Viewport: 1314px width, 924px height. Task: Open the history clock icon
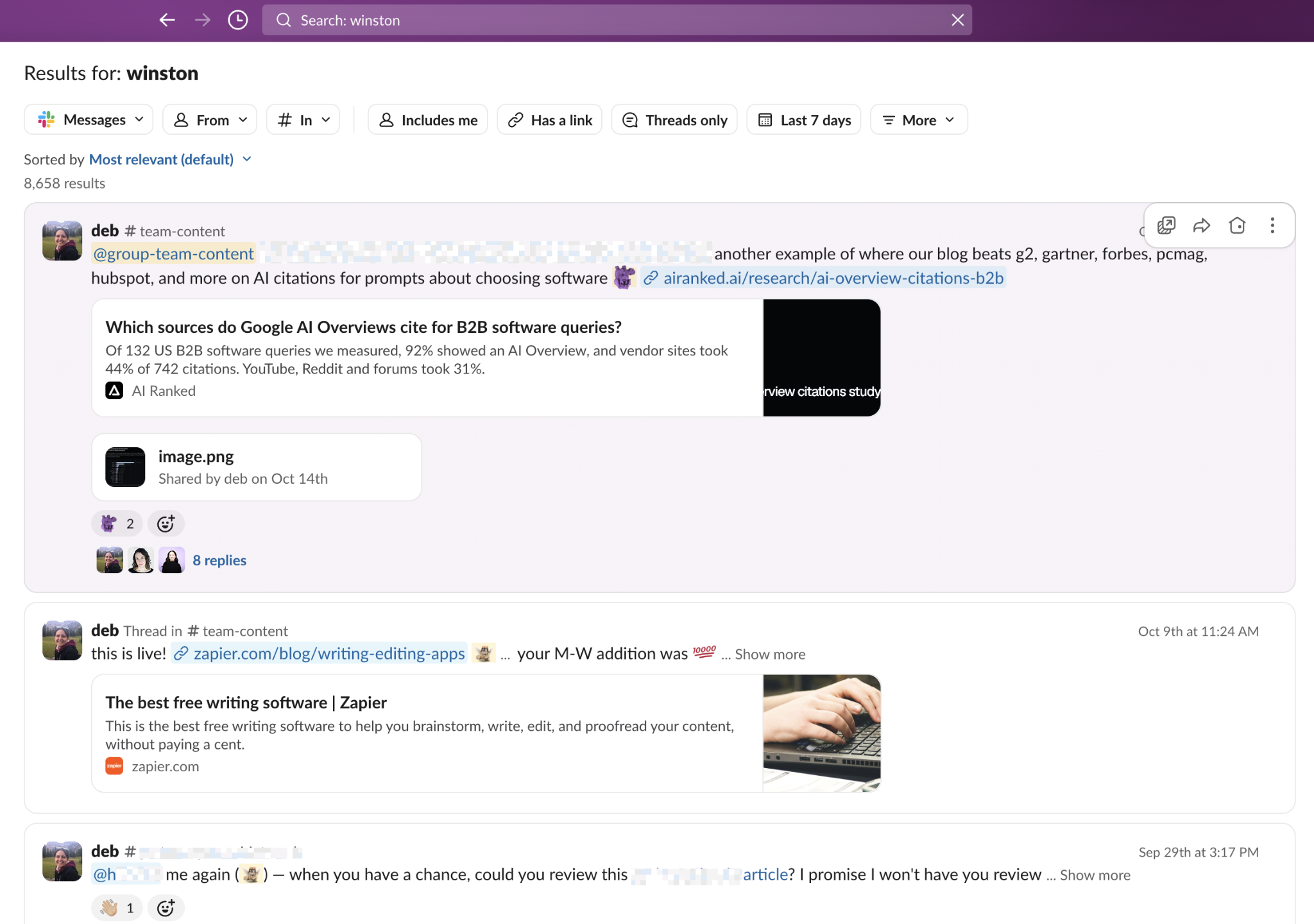pos(237,20)
